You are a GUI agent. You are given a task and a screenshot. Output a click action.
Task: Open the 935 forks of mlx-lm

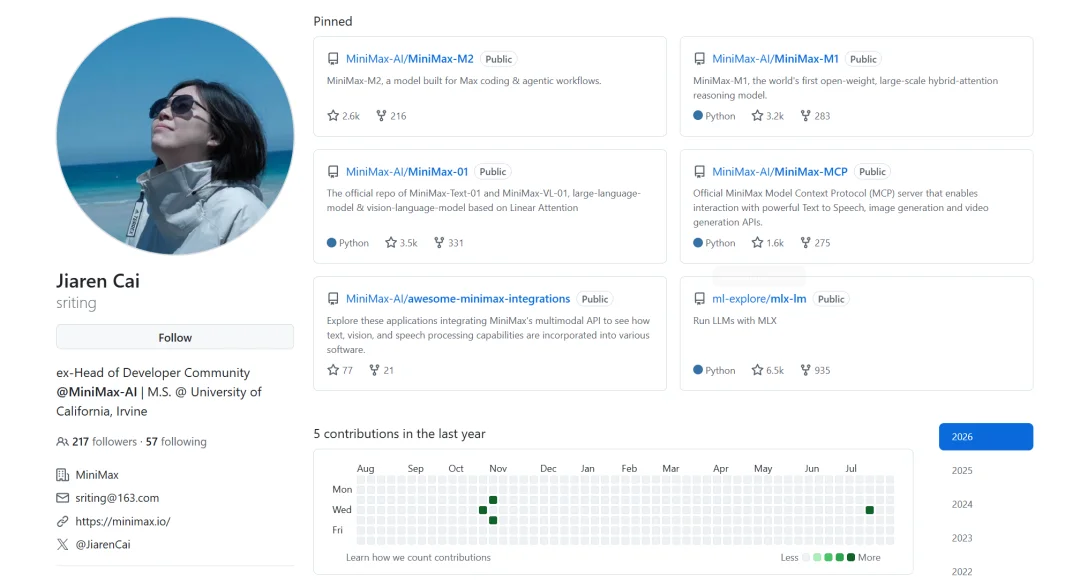[x=816, y=370]
